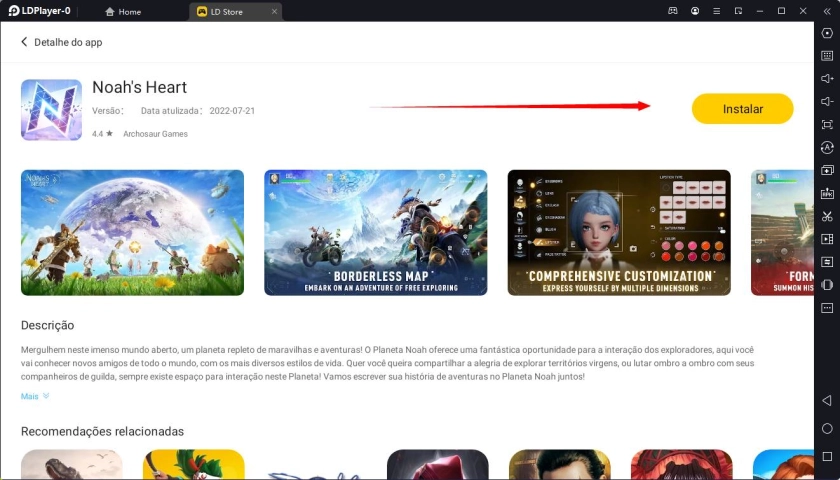Open the Comprehensive Customization screenshot
This screenshot has height=480, width=840.
pos(619,232)
